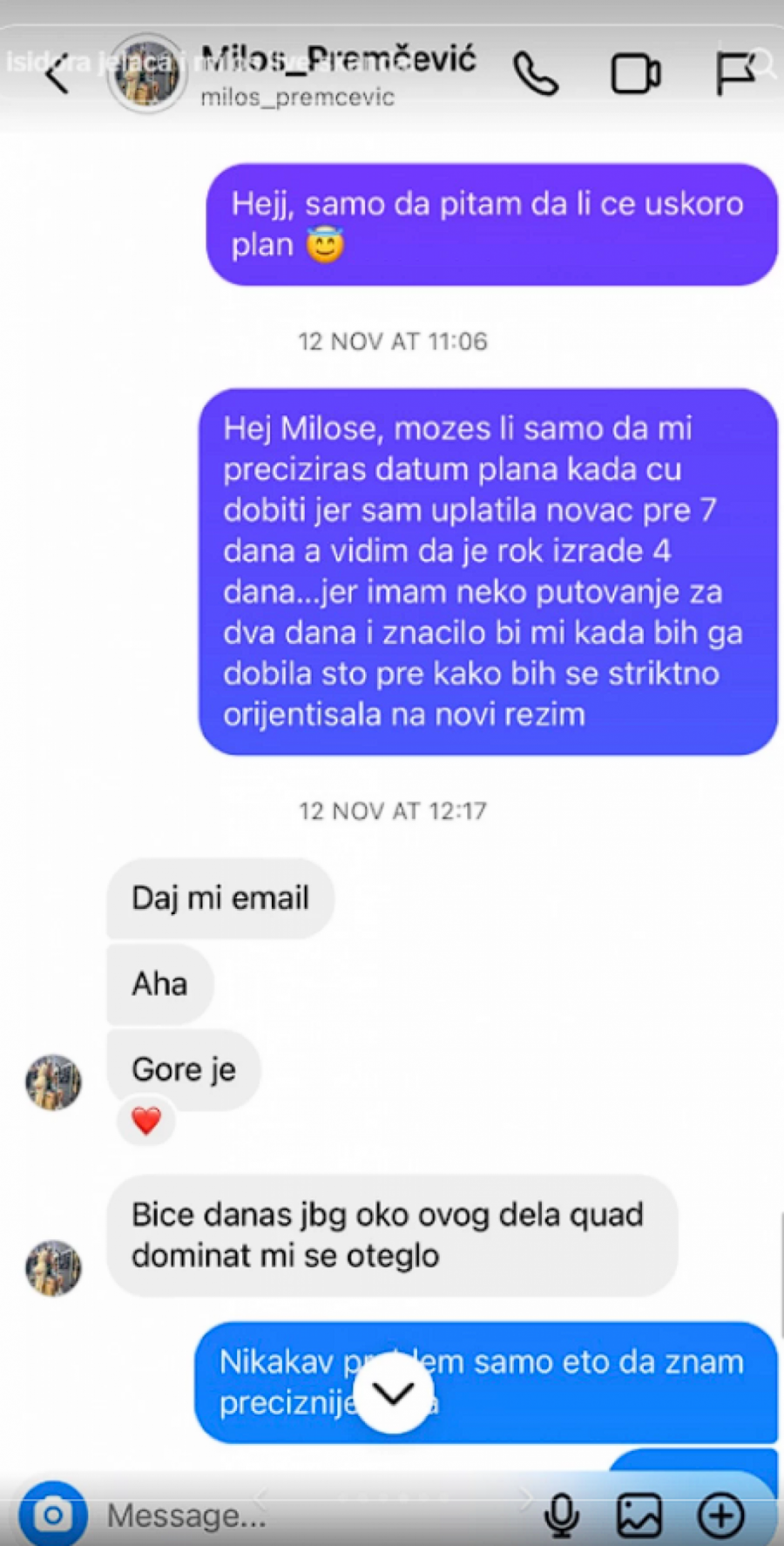Tap the 'Nikakav problem' blue bubble

(x=485, y=1382)
